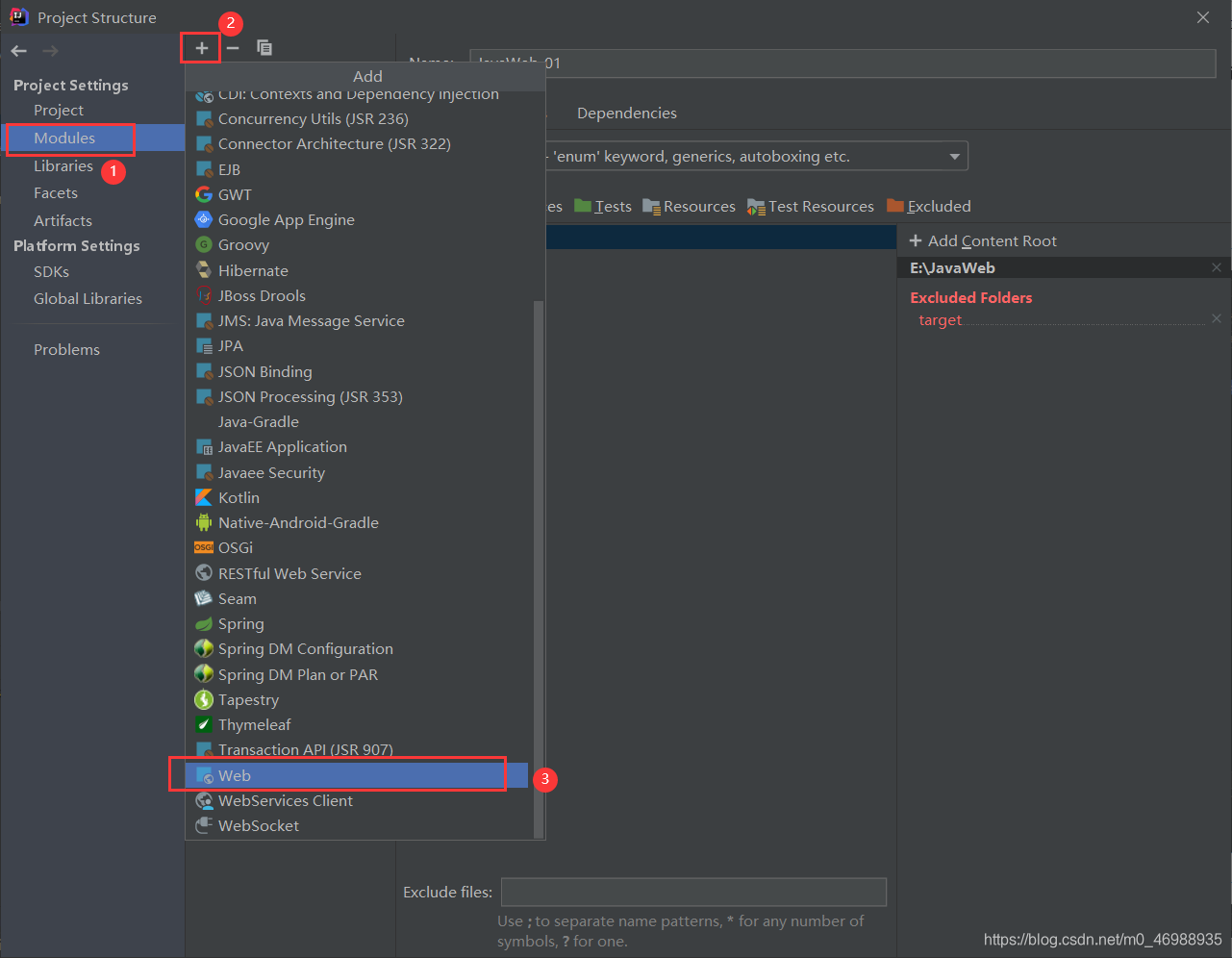The width and height of the screenshot is (1232, 958).
Task: Mark folder as Test Resources
Action: (x=811, y=206)
